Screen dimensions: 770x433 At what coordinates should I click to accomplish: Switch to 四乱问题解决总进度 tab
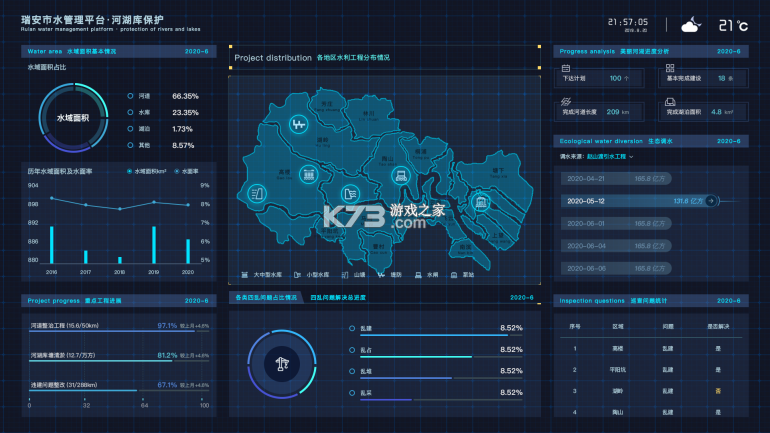pos(338,298)
